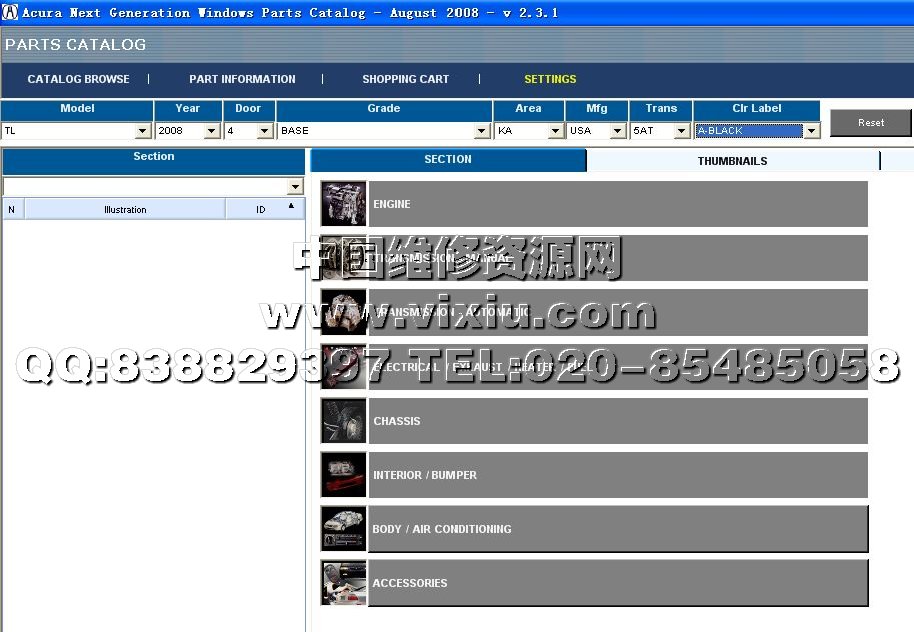The width and height of the screenshot is (914, 632).
Task: Select the Accessories section thumbnail icon
Action: [x=343, y=583]
